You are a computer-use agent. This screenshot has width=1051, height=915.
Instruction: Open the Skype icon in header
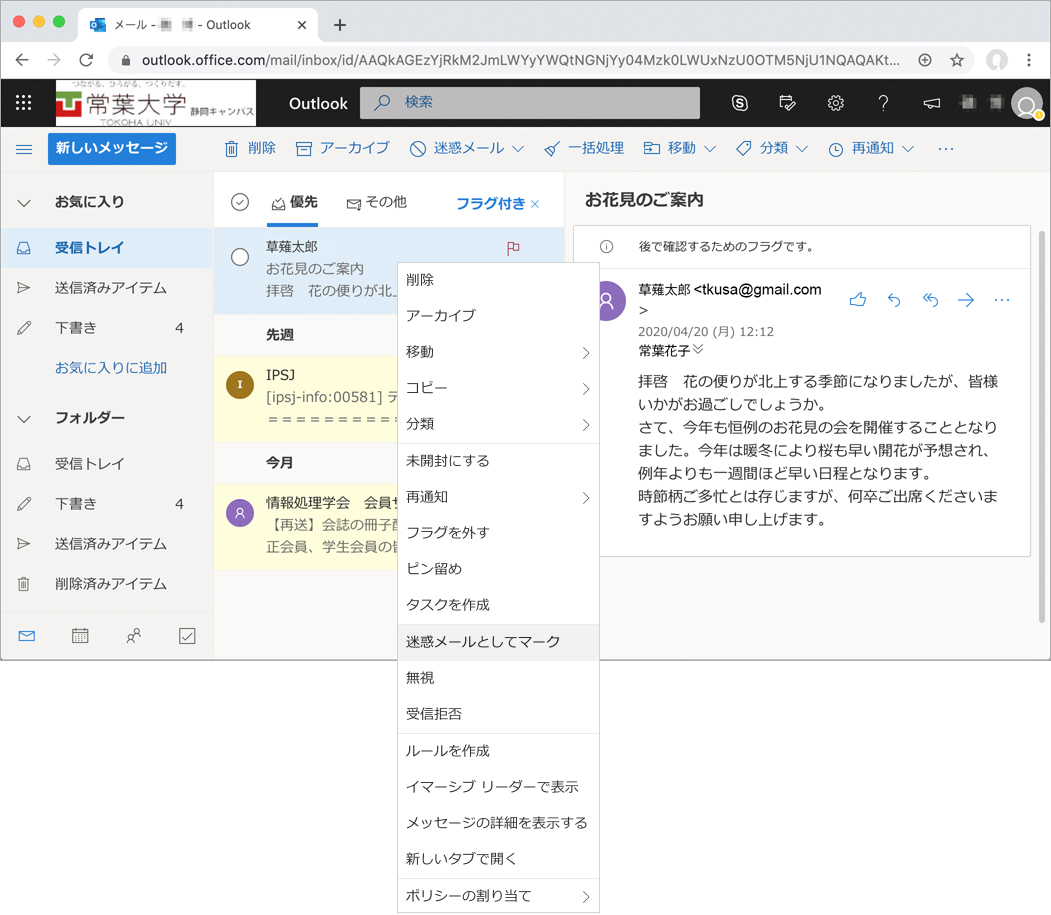tap(740, 103)
